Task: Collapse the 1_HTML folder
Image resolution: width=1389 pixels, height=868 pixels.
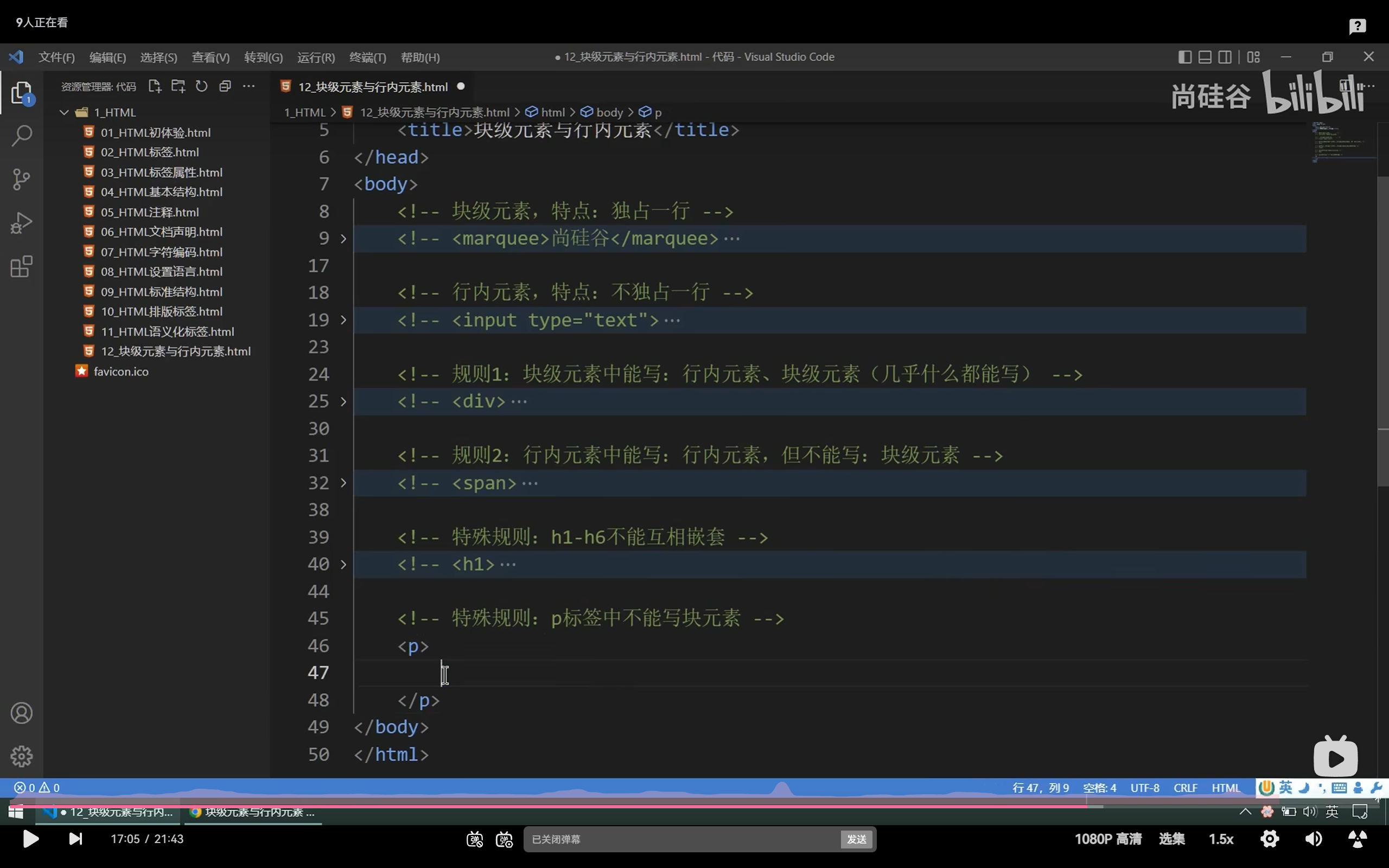Action: click(64, 112)
